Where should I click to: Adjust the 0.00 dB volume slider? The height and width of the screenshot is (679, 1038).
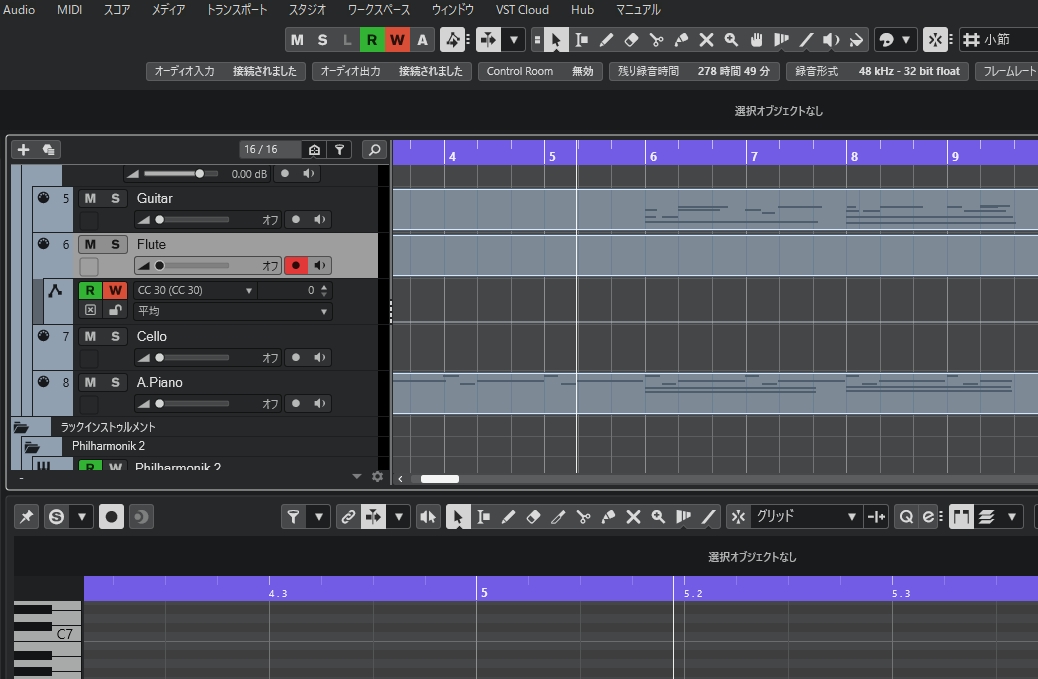click(x=181, y=174)
